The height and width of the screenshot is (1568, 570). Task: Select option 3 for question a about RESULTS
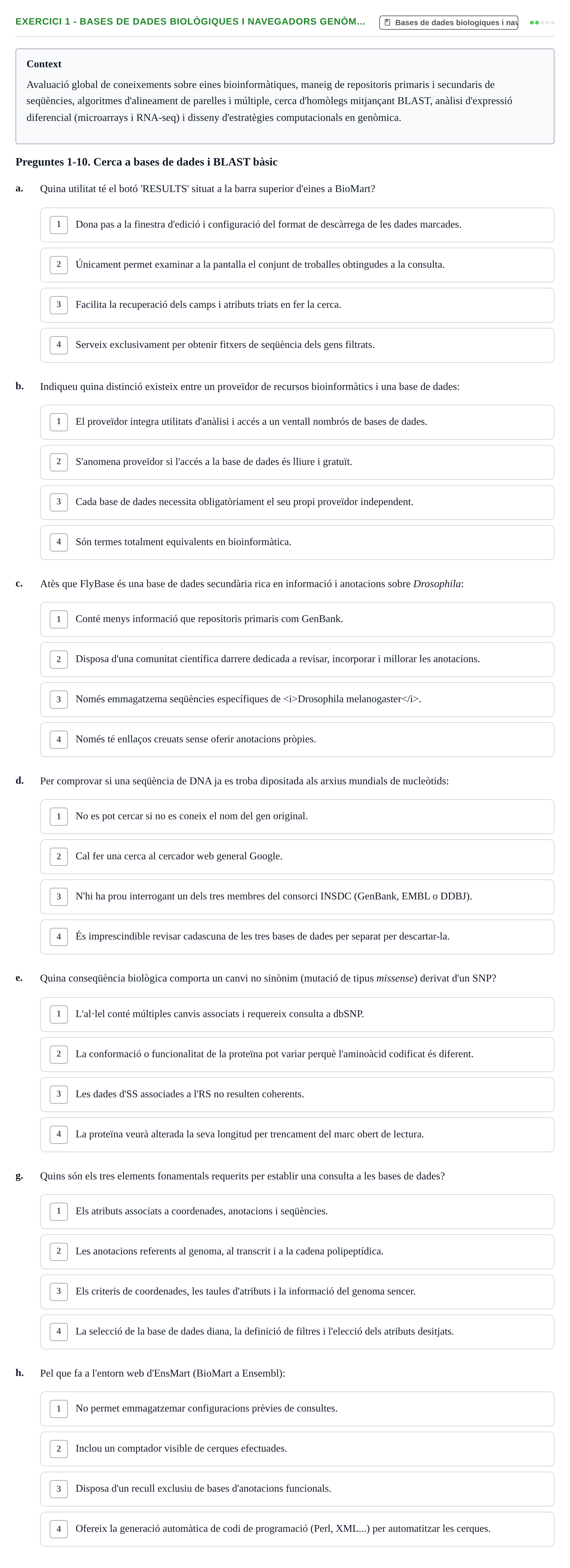(x=297, y=305)
